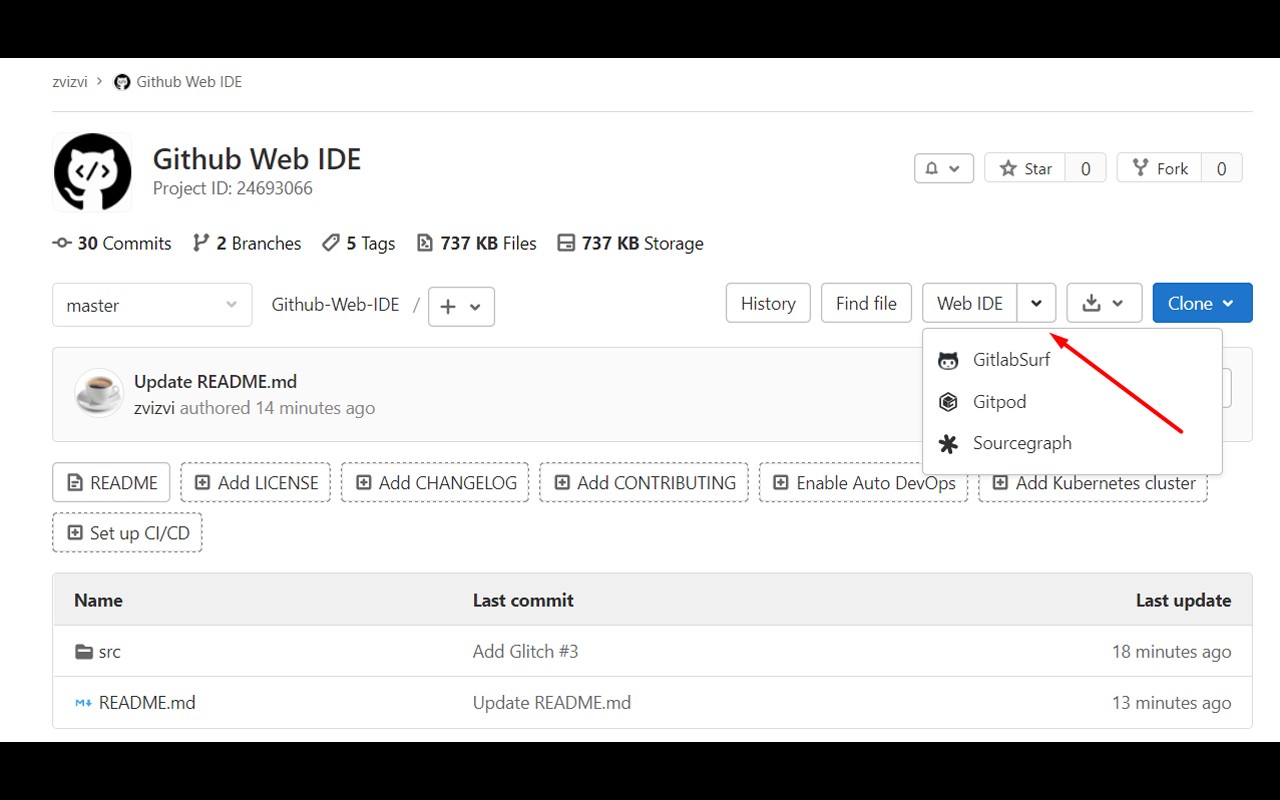The width and height of the screenshot is (1280, 800).
Task: Open the Clone dropdown button
Action: [x=1201, y=303]
